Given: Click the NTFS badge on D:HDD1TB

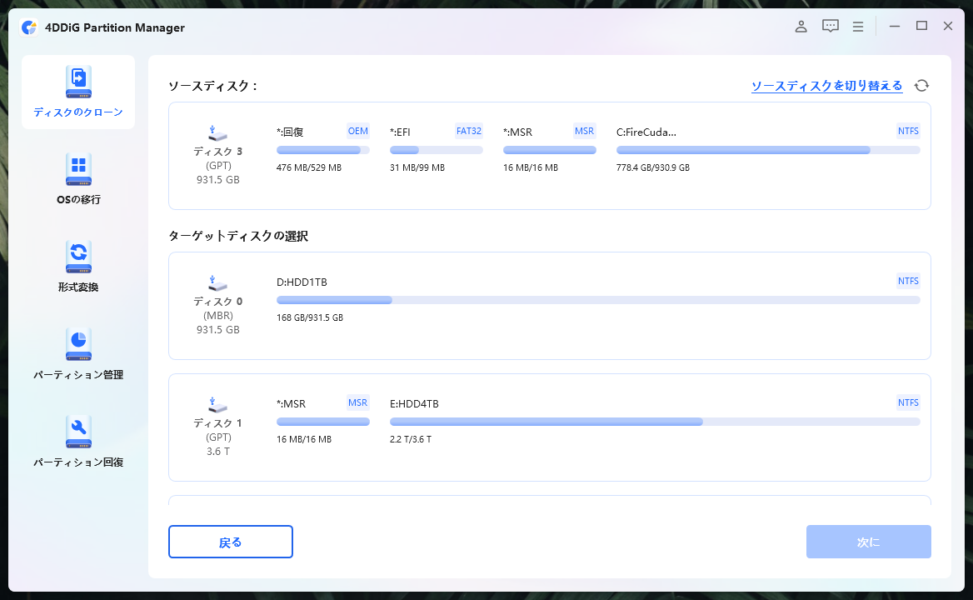Looking at the screenshot, I should pyautogui.click(x=908, y=281).
